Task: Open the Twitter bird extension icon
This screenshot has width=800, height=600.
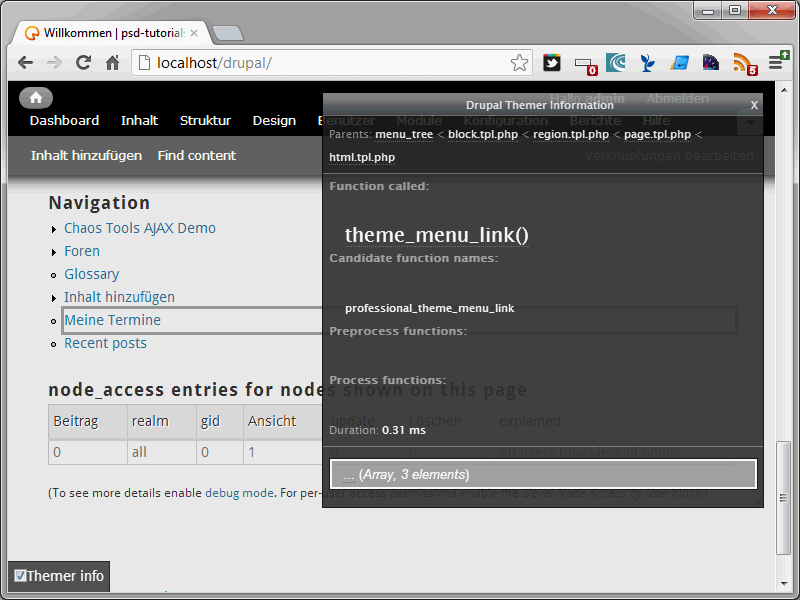Action: [552, 63]
